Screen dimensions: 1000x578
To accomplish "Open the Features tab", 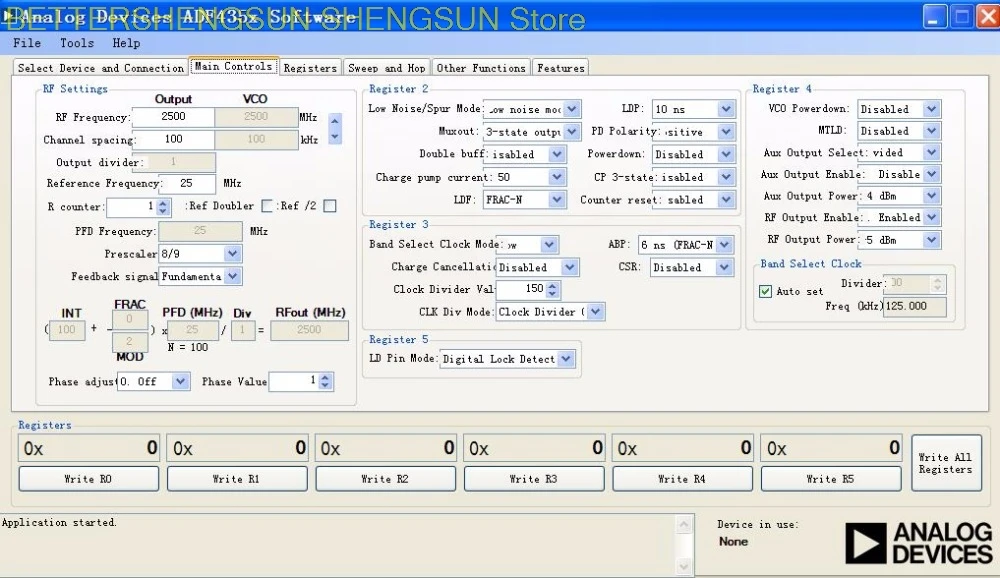I will point(561,68).
